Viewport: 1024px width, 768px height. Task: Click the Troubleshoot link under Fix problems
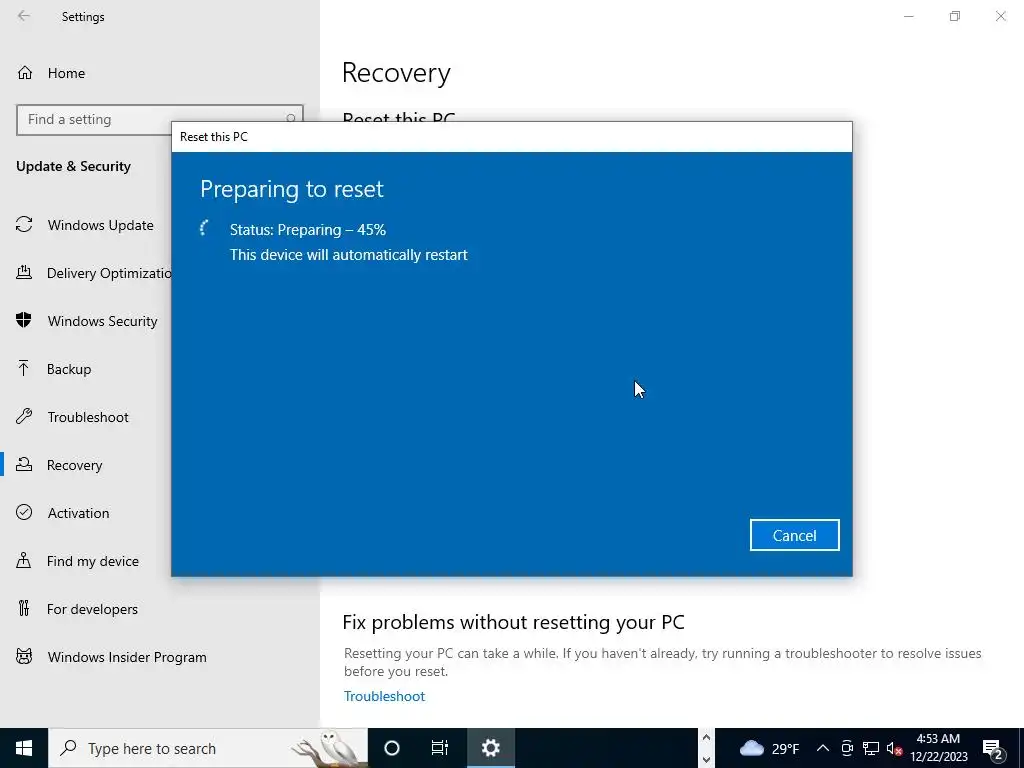point(384,696)
